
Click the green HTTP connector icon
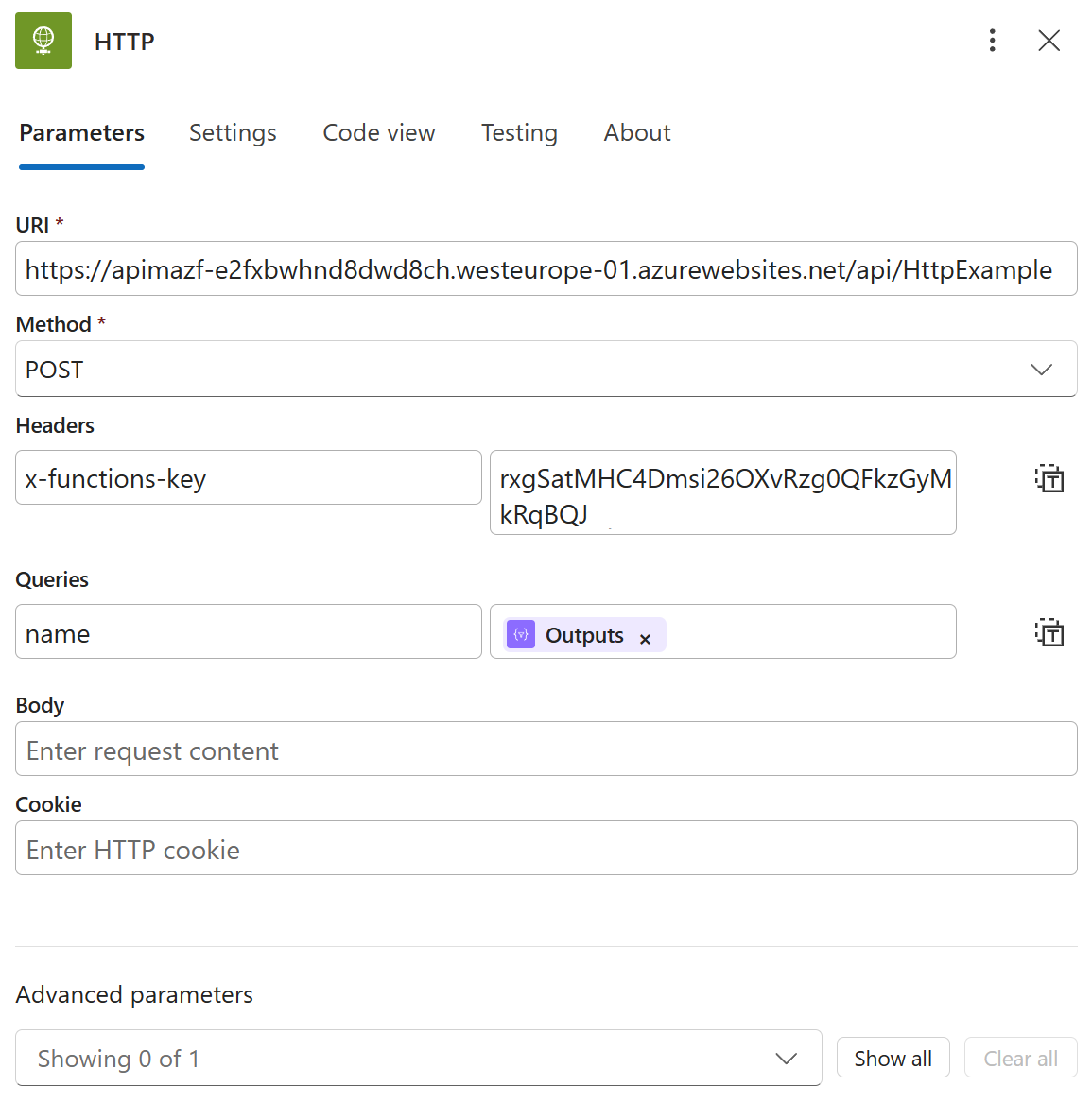[x=43, y=41]
